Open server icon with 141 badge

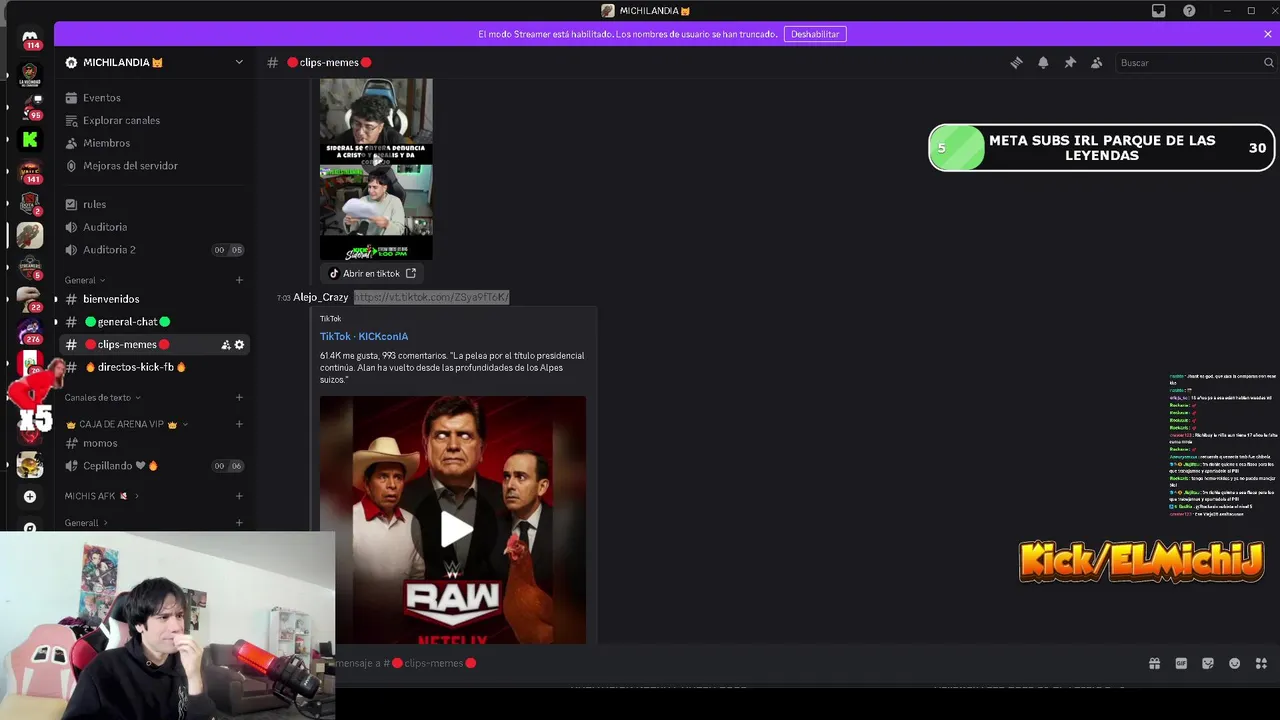tap(30, 172)
